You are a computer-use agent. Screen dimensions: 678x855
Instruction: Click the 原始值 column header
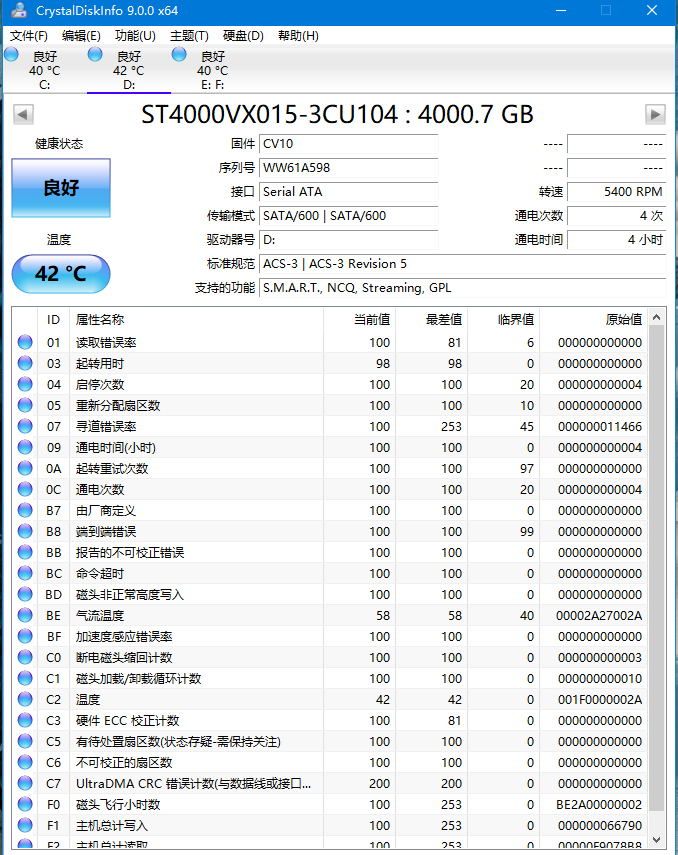click(593, 320)
